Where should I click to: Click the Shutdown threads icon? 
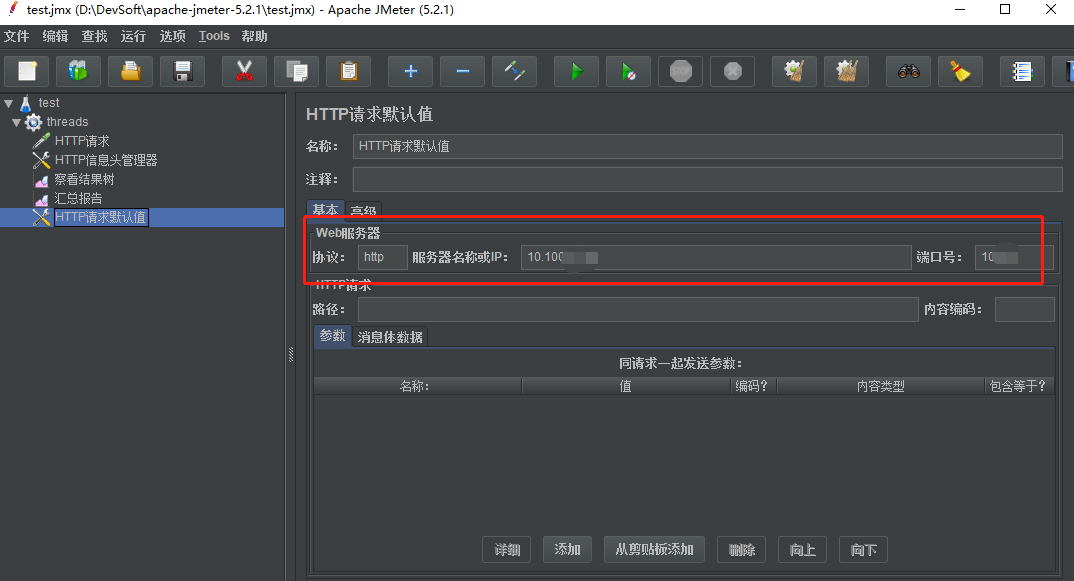click(733, 71)
